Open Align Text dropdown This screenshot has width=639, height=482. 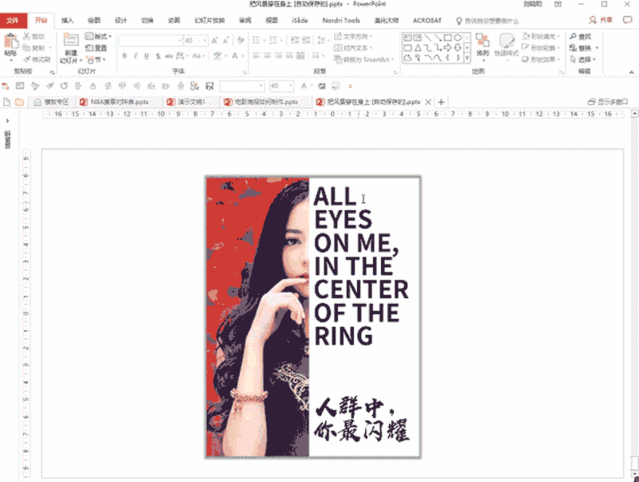[353, 48]
